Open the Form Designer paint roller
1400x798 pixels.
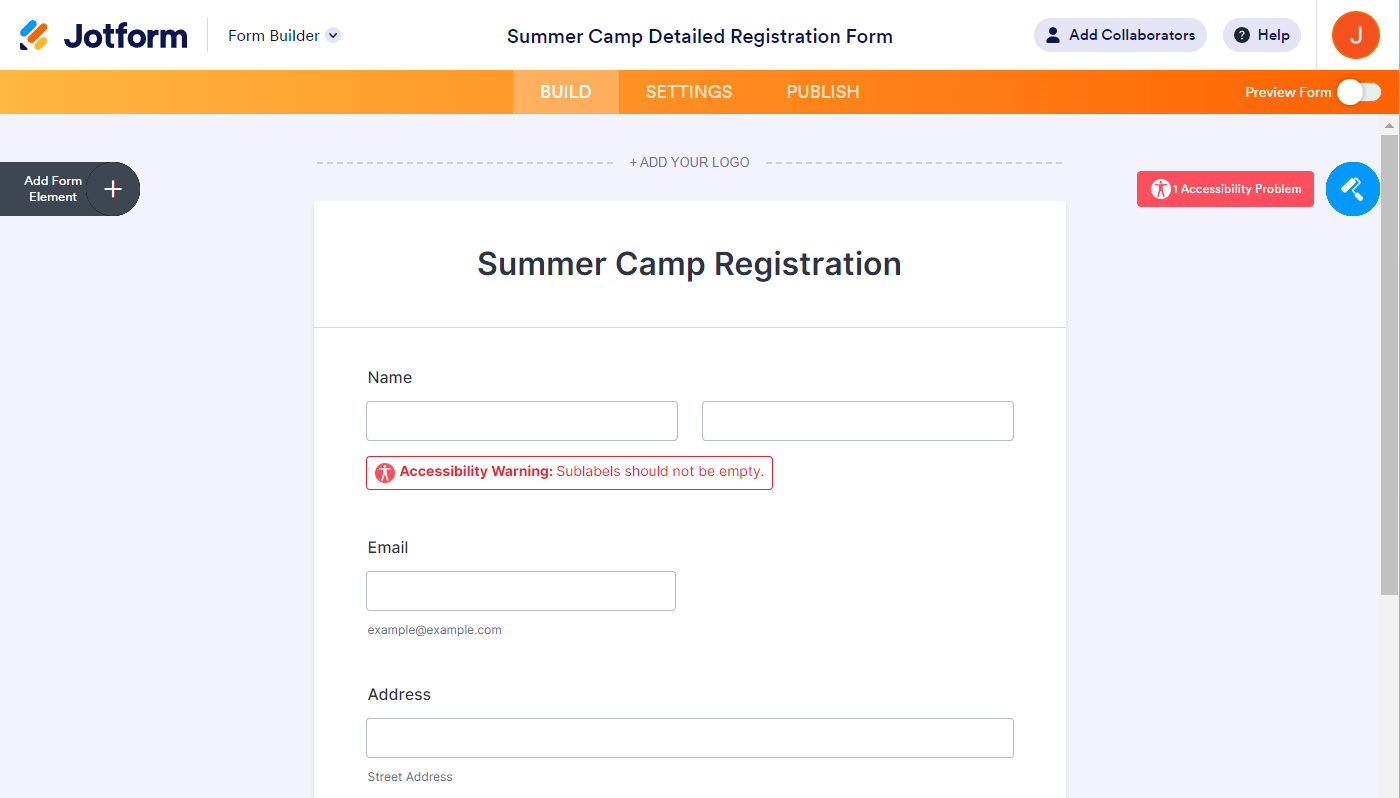(x=1352, y=188)
